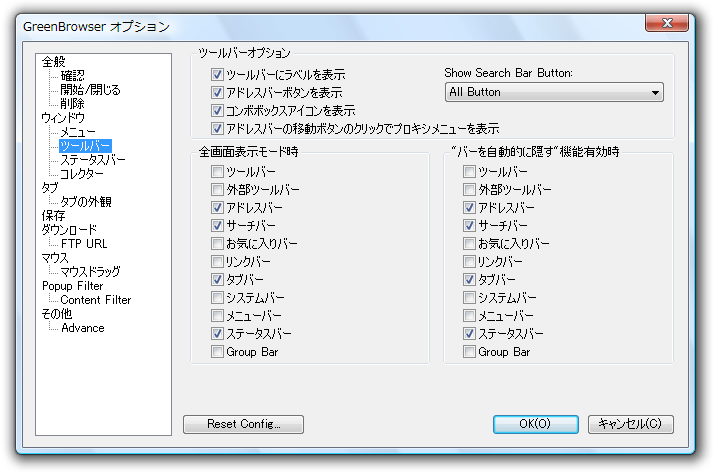714x473 pixels.
Task: Check システムバー in auto-hide bars group
Action: point(469,298)
